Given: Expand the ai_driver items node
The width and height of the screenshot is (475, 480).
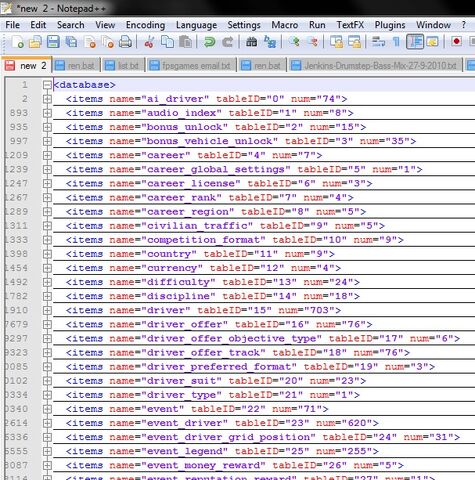Looking at the screenshot, I should 47,99.
